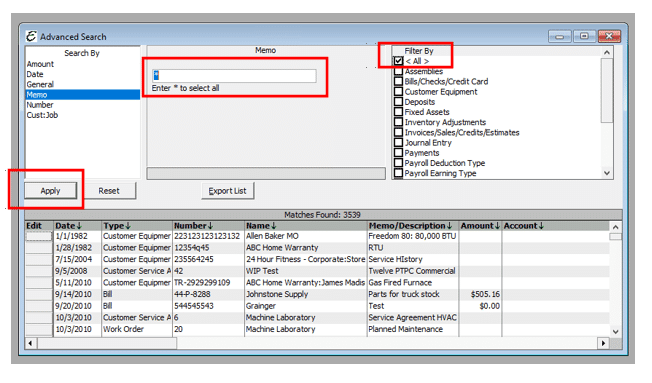Uncheck the < All > filter checkbox
The height and width of the screenshot is (383, 652).
point(398,61)
